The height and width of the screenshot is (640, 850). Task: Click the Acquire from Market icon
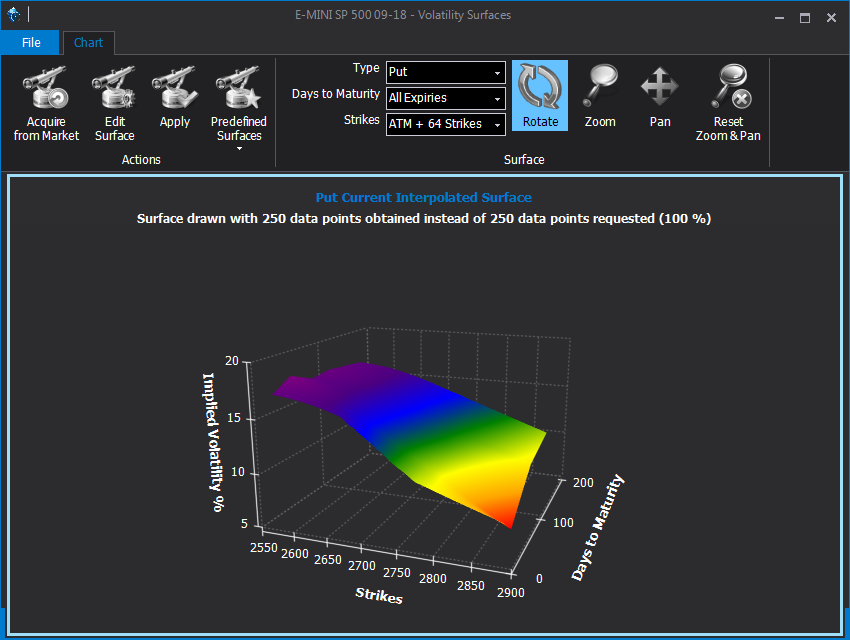pyautogui.click(x=46, y=89)
